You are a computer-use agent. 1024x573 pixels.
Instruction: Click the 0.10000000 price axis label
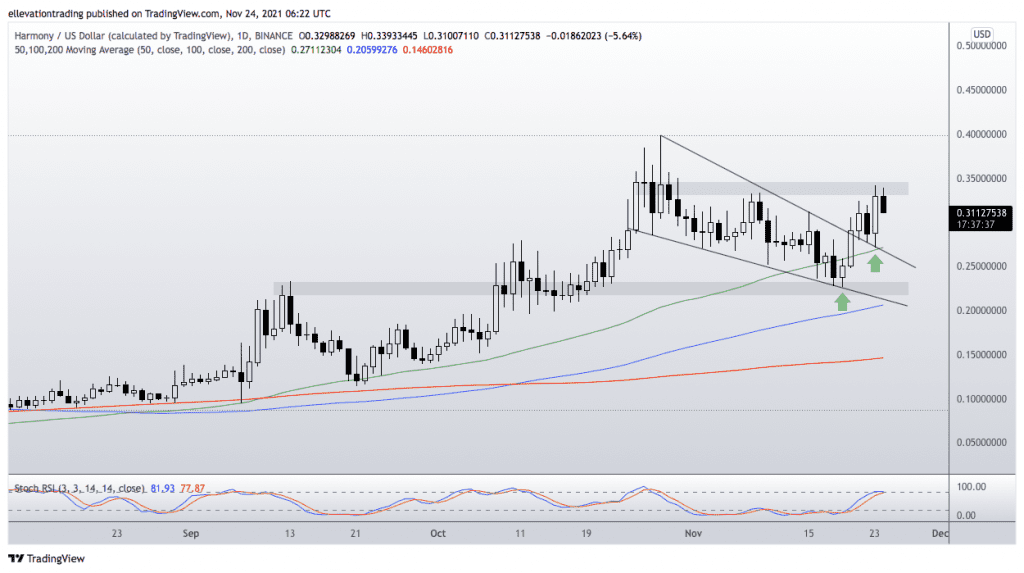coord(981,399)
